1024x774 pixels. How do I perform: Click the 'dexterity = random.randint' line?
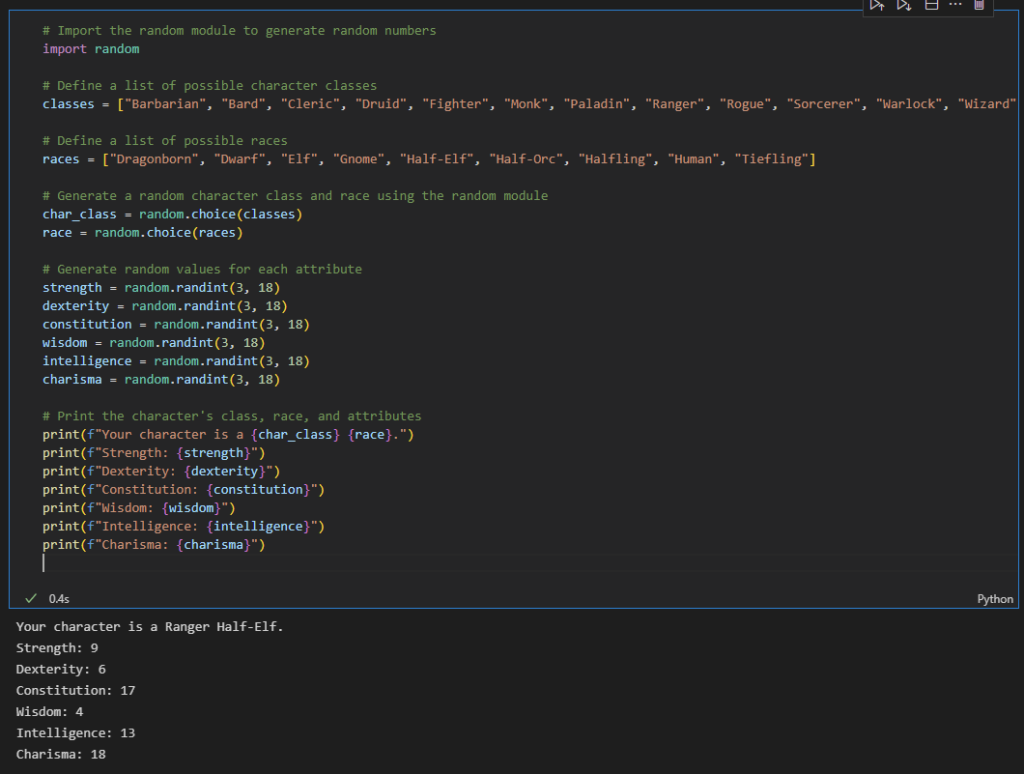165,306
